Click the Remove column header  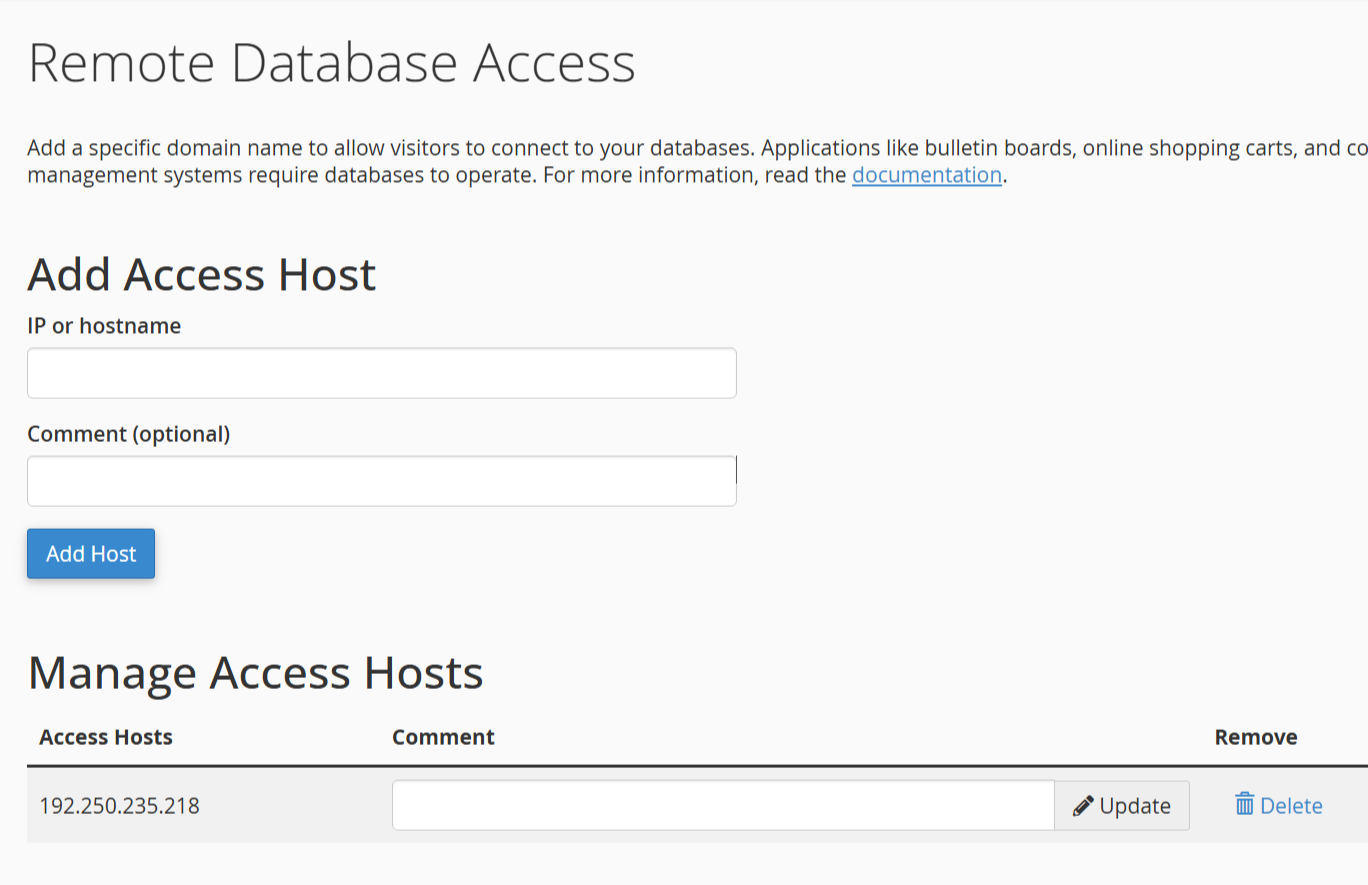1255,737
